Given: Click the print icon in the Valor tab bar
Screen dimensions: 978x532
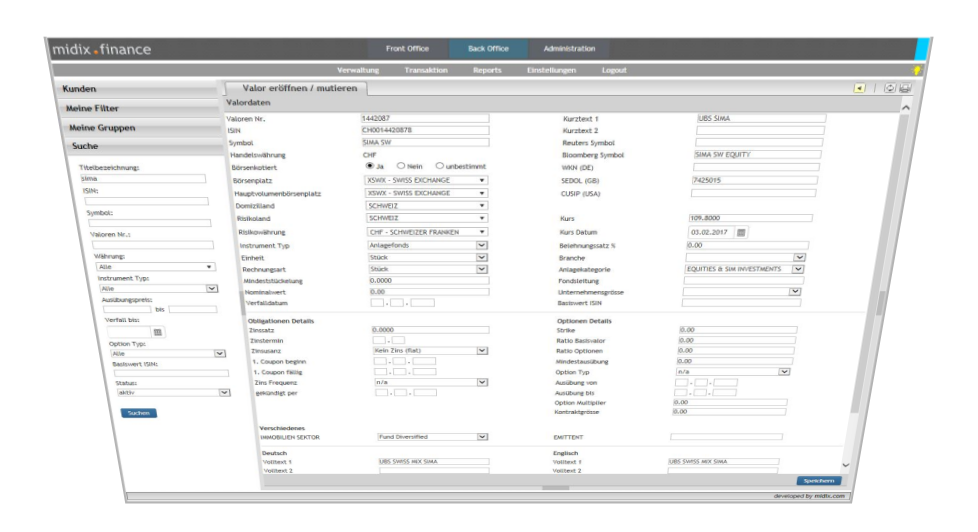Looking at the screenshot, I should pos(905,89).
